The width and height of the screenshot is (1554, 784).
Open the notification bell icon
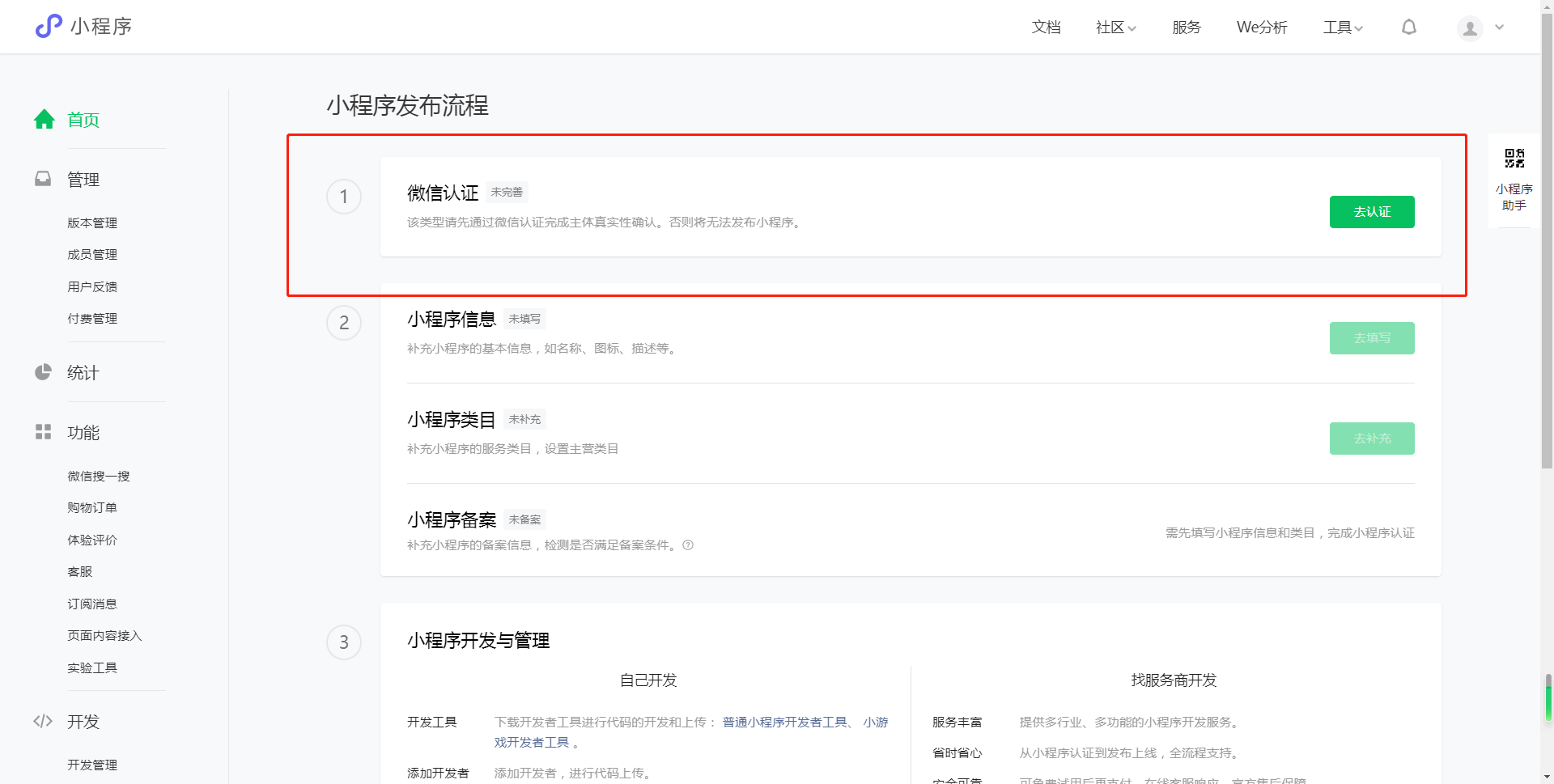[1409, 28]
